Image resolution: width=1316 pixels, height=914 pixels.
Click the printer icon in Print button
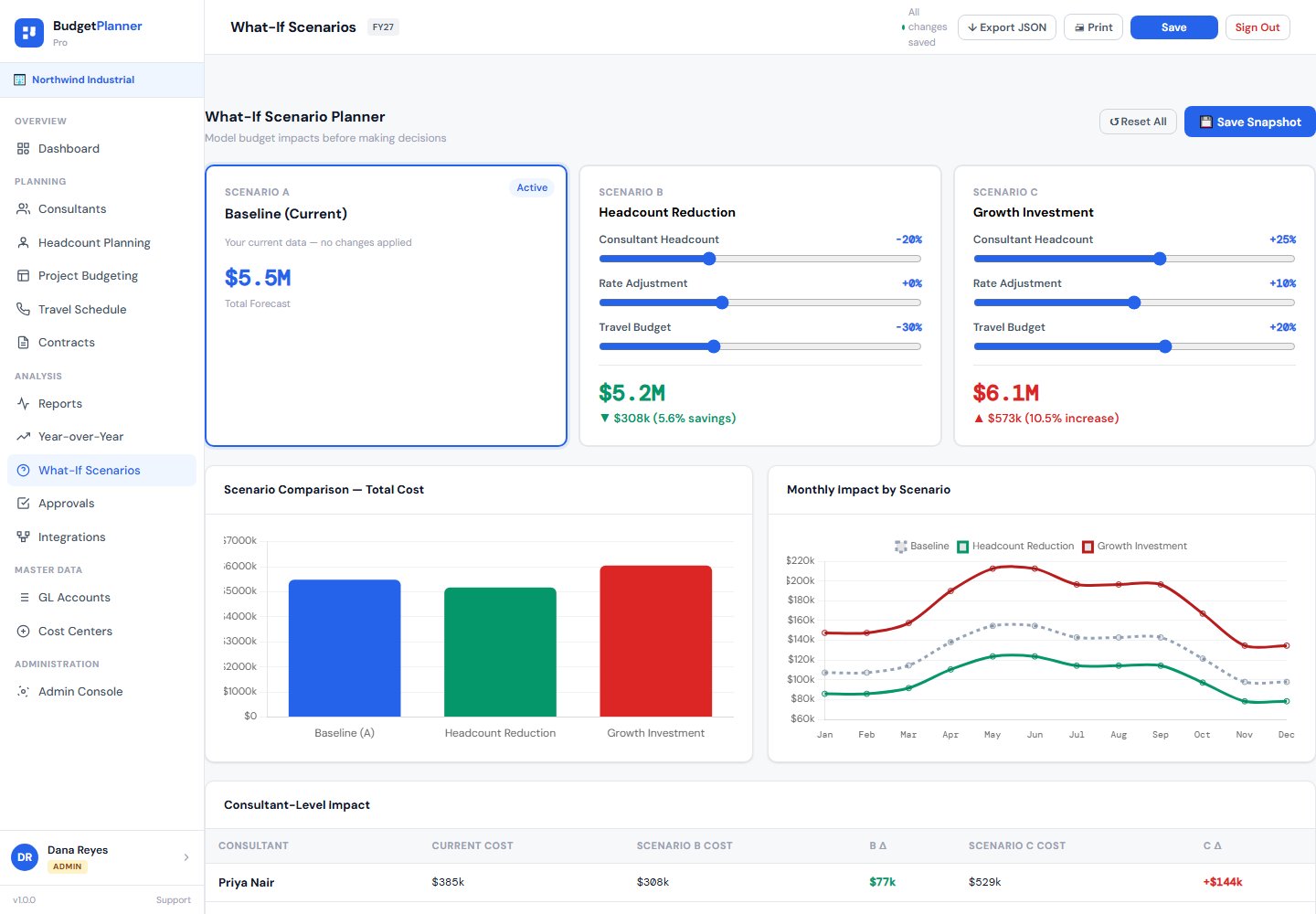point(1079,27)
